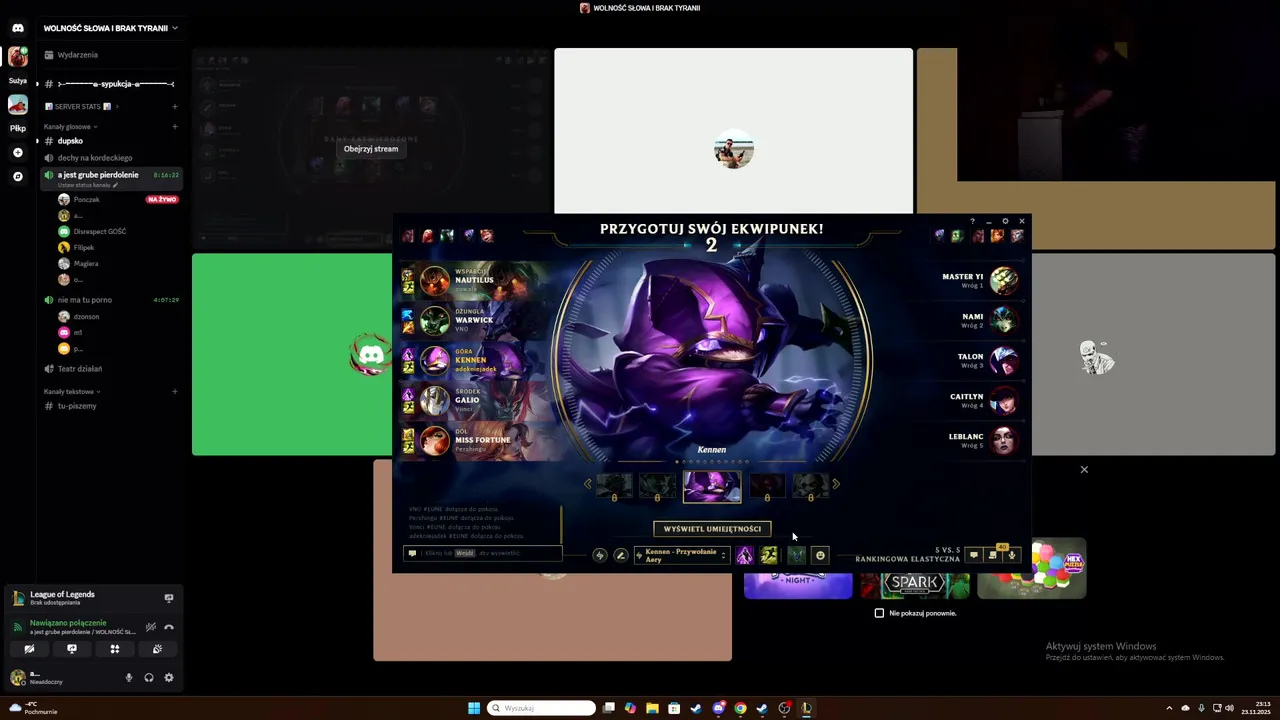Open the tu-piszemy text channel
The width and height of the screenshot is (1280, 720).
click(111, 406)
